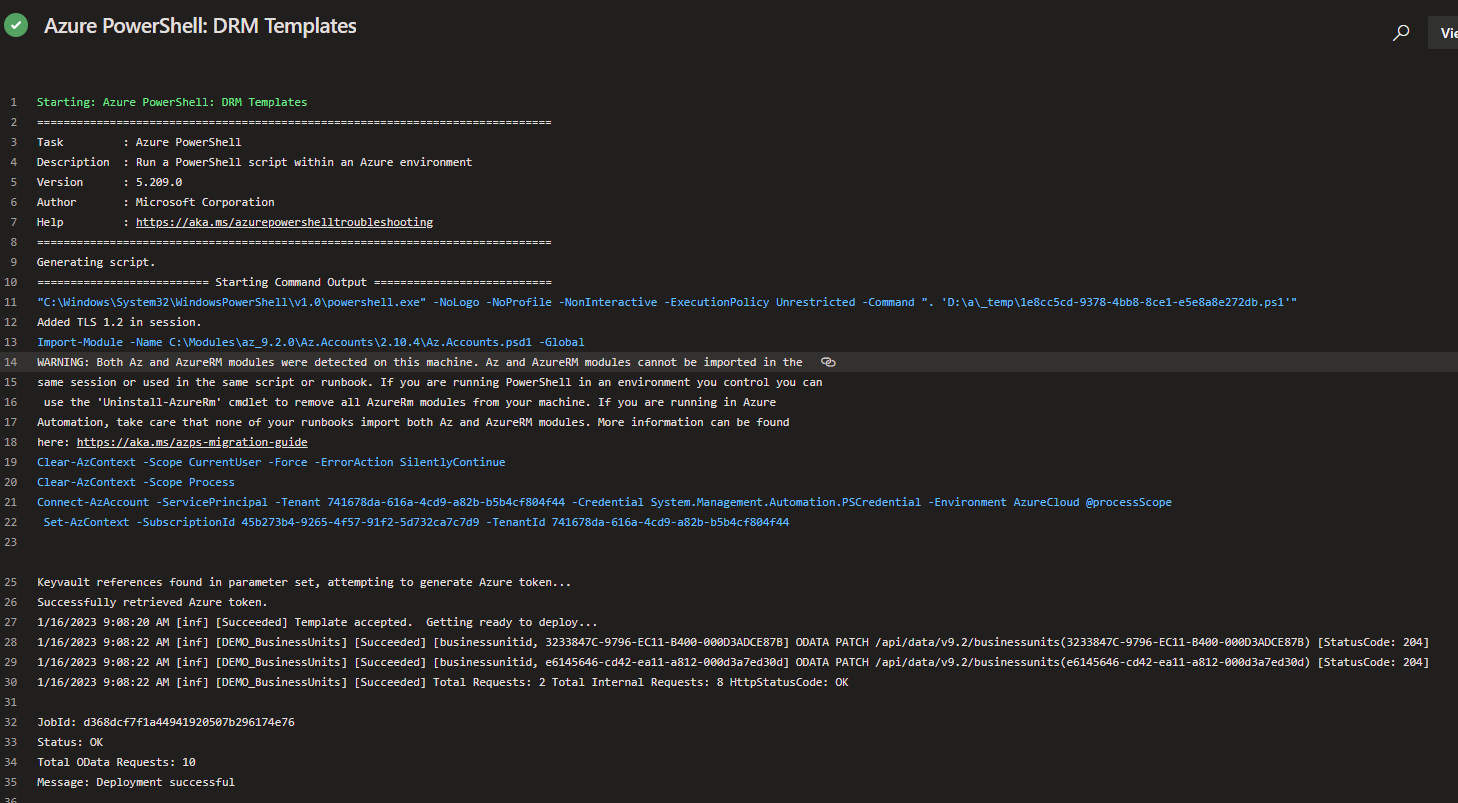Select the 'Azure PowerShell: DRM Templates' title
1458x803 pixels.
[x=200, y=26]
